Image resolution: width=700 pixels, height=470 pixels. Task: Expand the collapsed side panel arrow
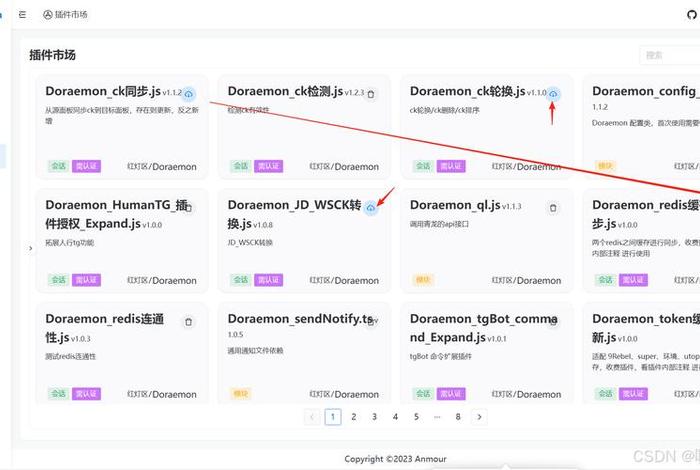(x=30, y=248)
